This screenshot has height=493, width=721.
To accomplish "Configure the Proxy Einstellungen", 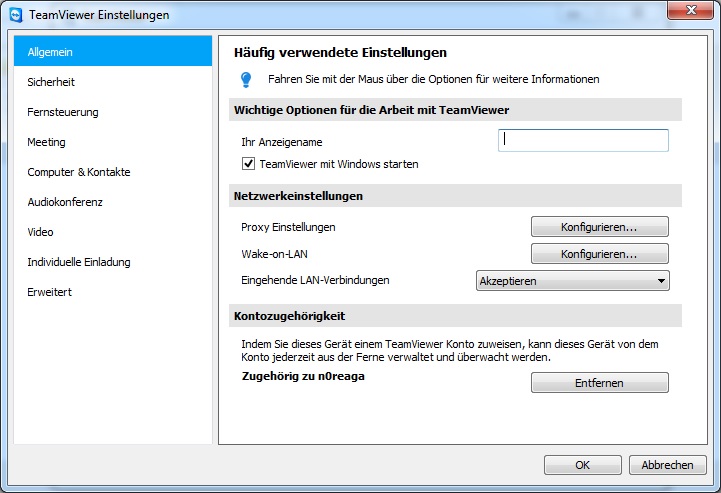I will click(x=600, y=227).
